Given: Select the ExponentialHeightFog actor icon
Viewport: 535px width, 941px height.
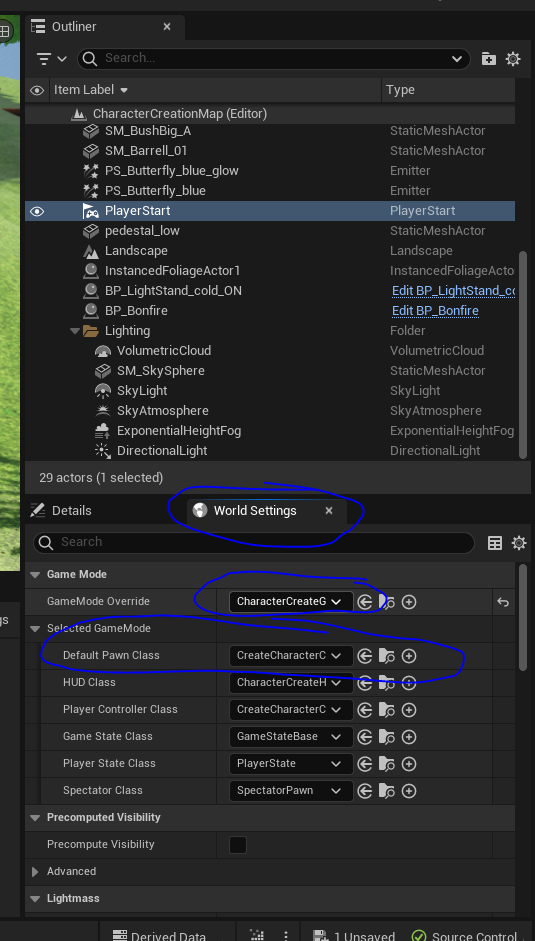Looking at the screenshot, I should tap(103, 431).
